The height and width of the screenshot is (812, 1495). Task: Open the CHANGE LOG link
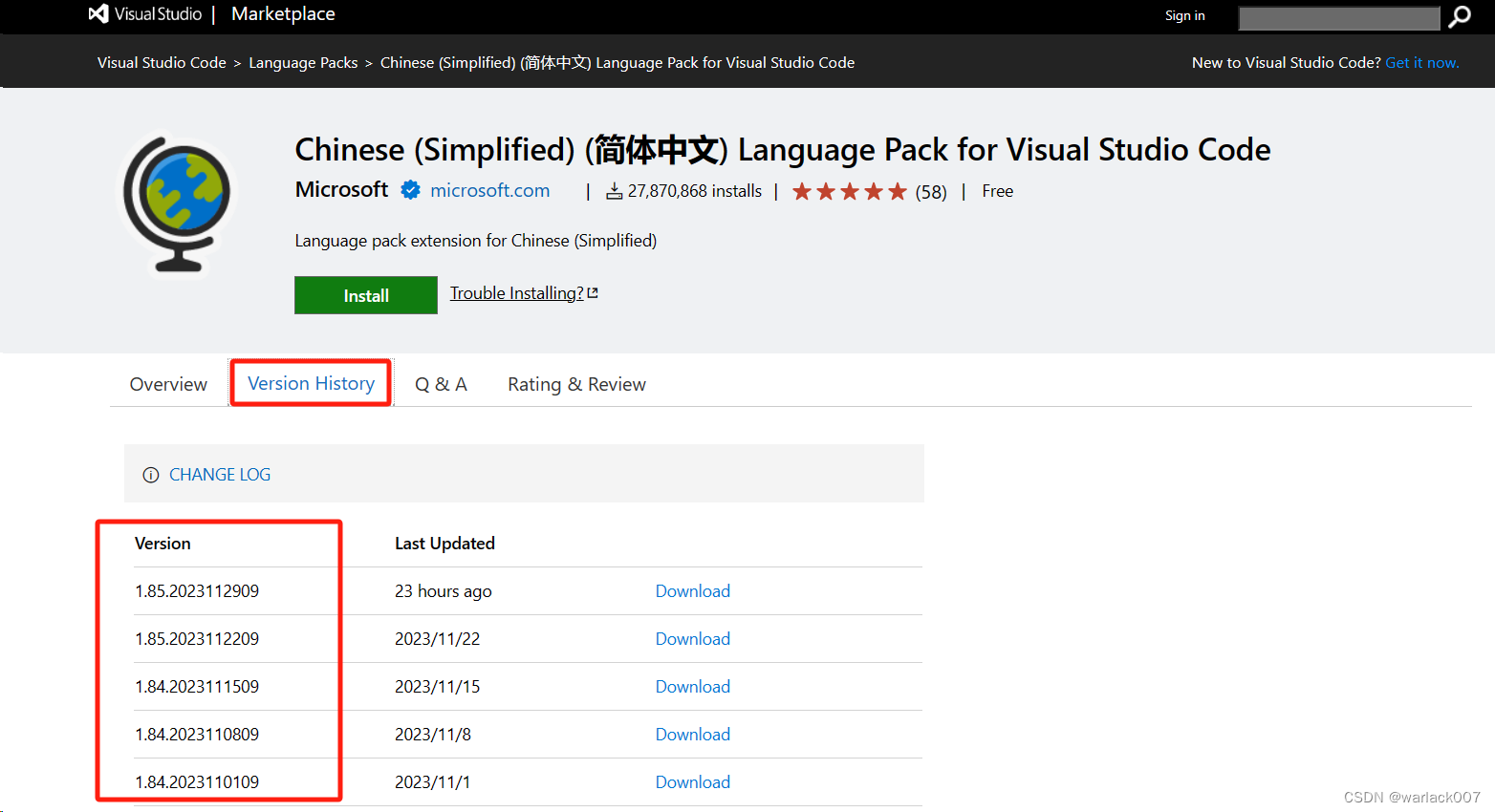point(220,475)
